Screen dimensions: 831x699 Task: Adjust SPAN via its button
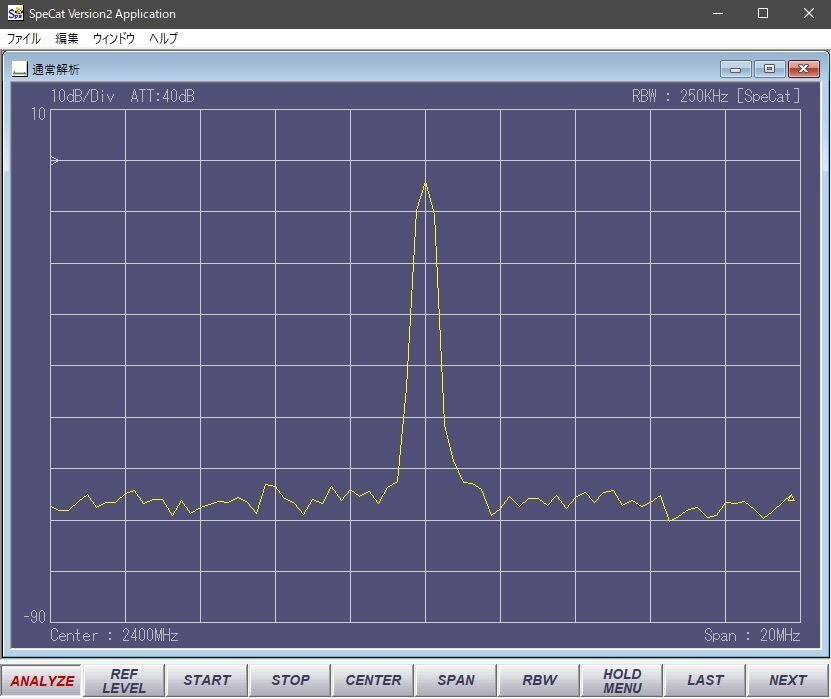click(456, 680)
